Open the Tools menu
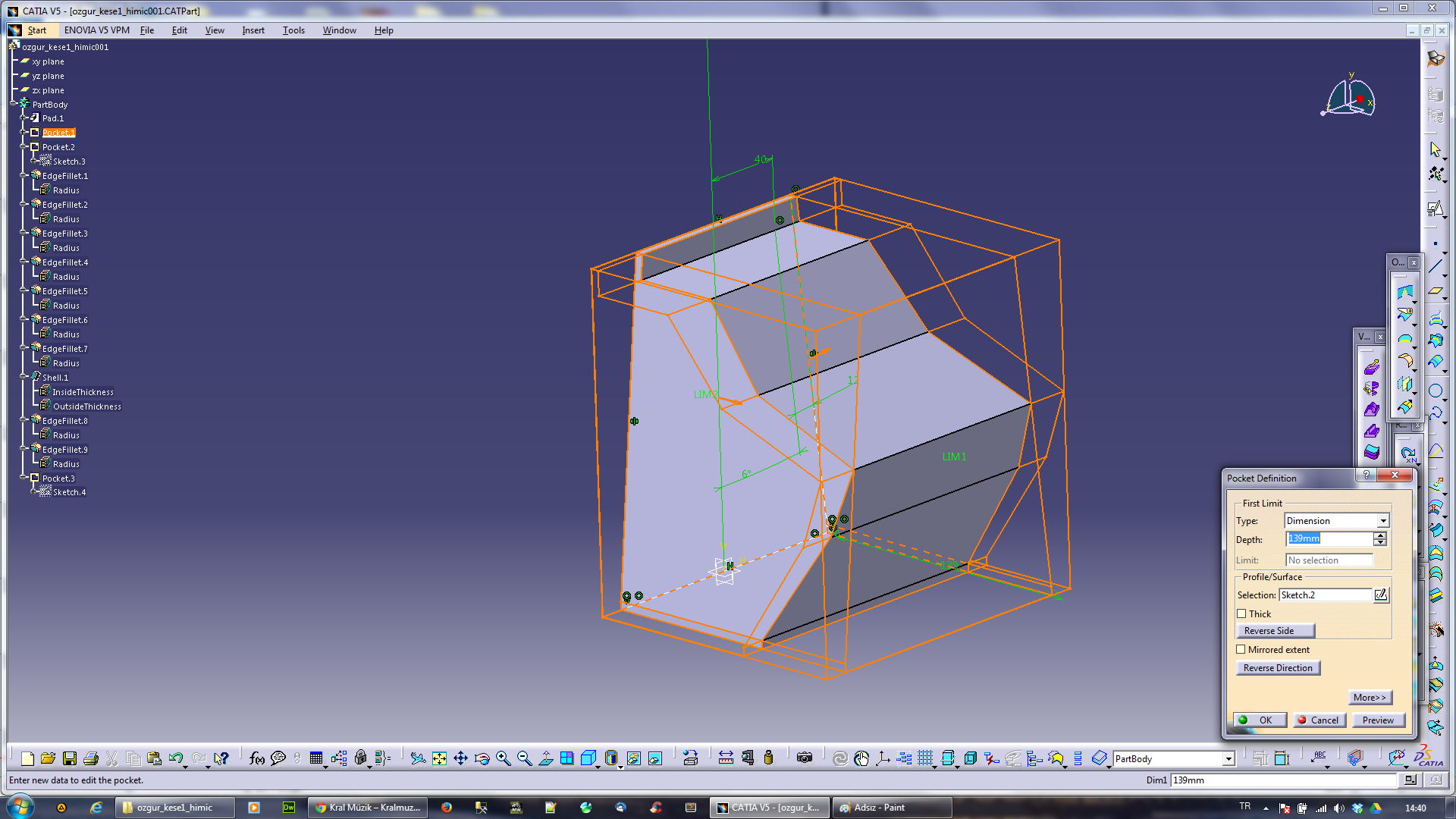Screen dimensions: 1456x819 tap(293, 30)
